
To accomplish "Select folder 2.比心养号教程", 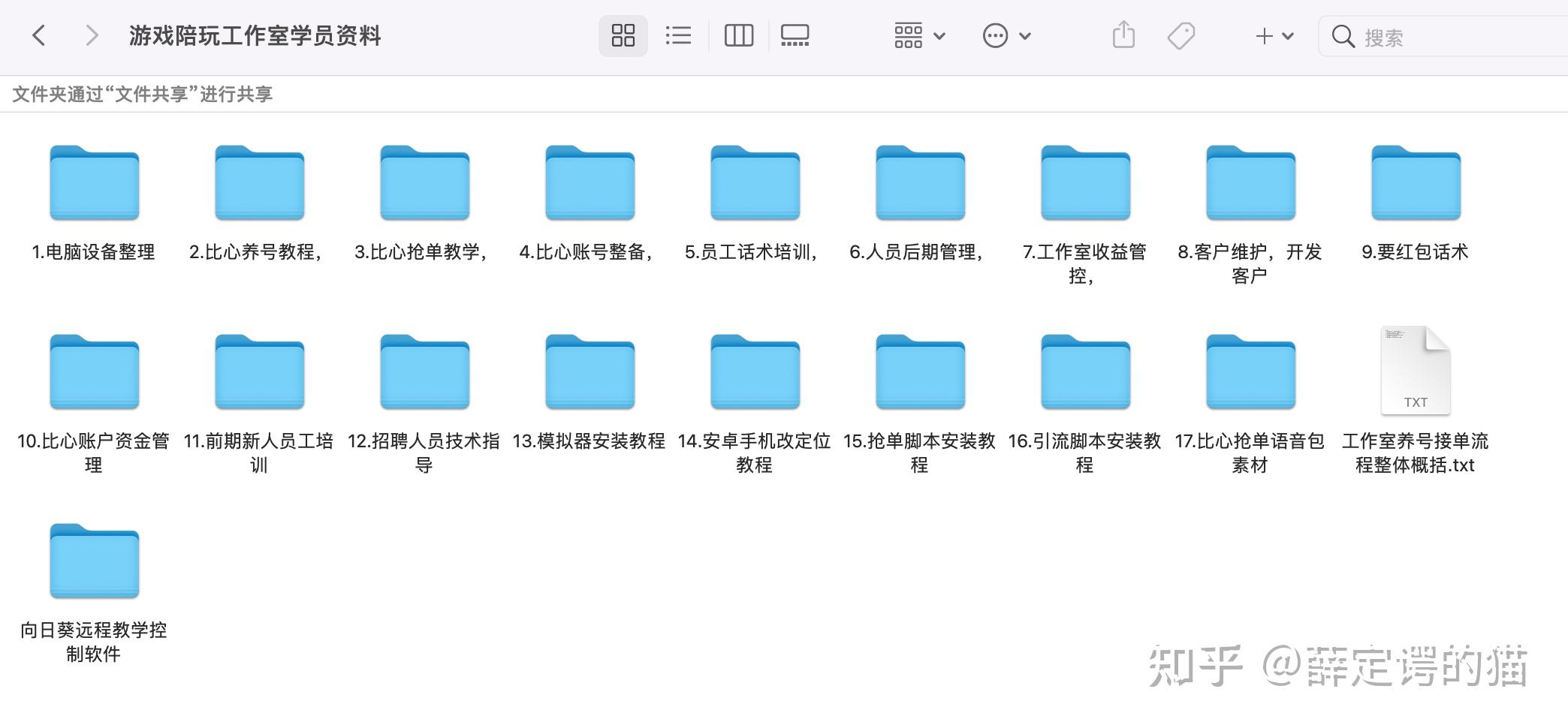I will point(259,204).
